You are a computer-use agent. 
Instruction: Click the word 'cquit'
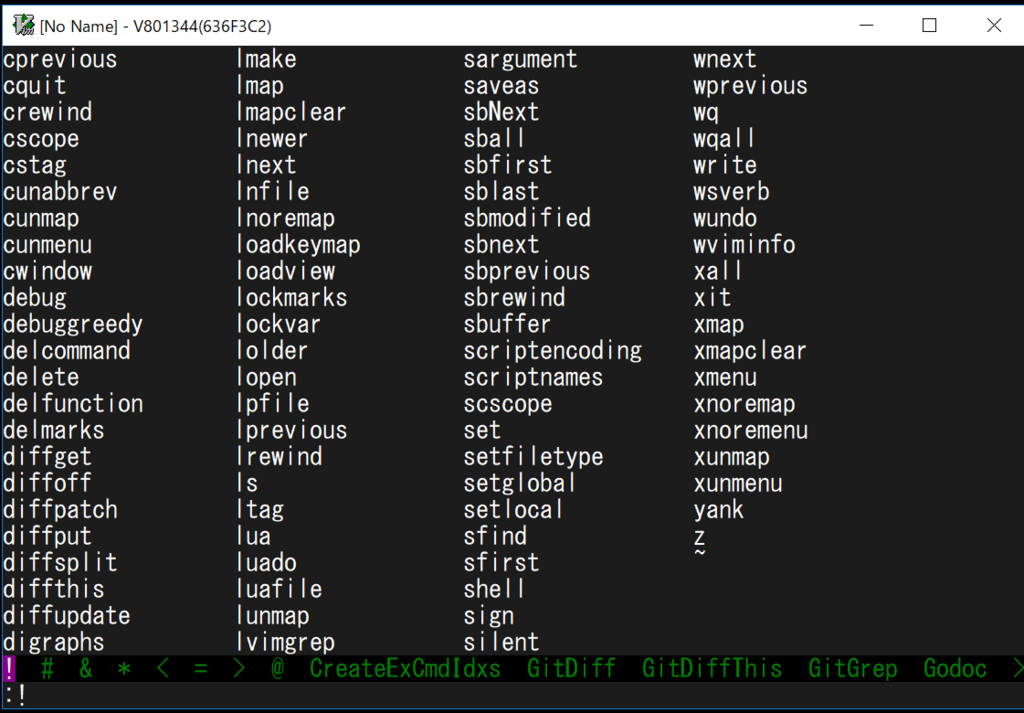coord(35,86)
